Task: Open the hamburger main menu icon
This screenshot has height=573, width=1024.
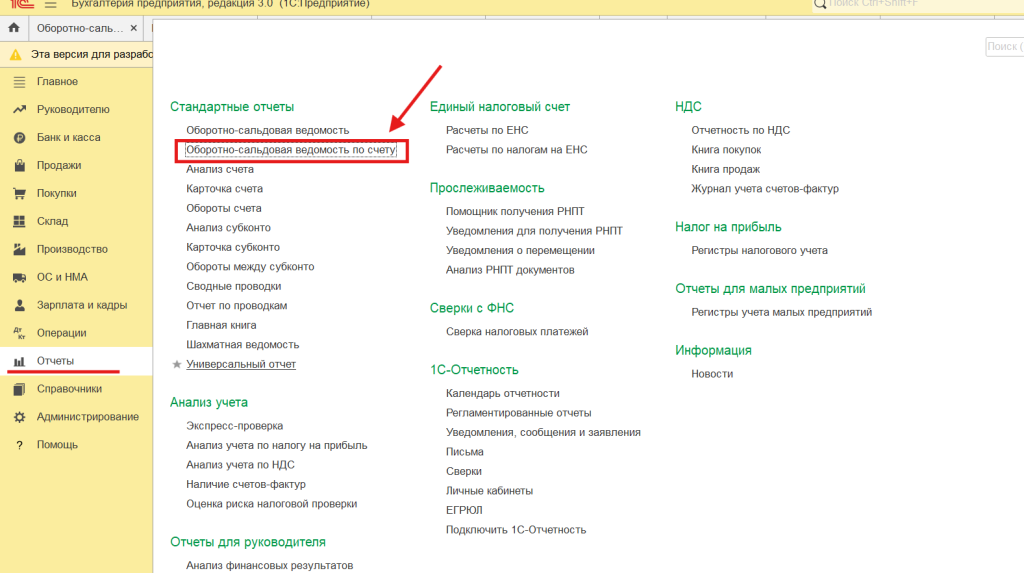Action: point(50,4)
